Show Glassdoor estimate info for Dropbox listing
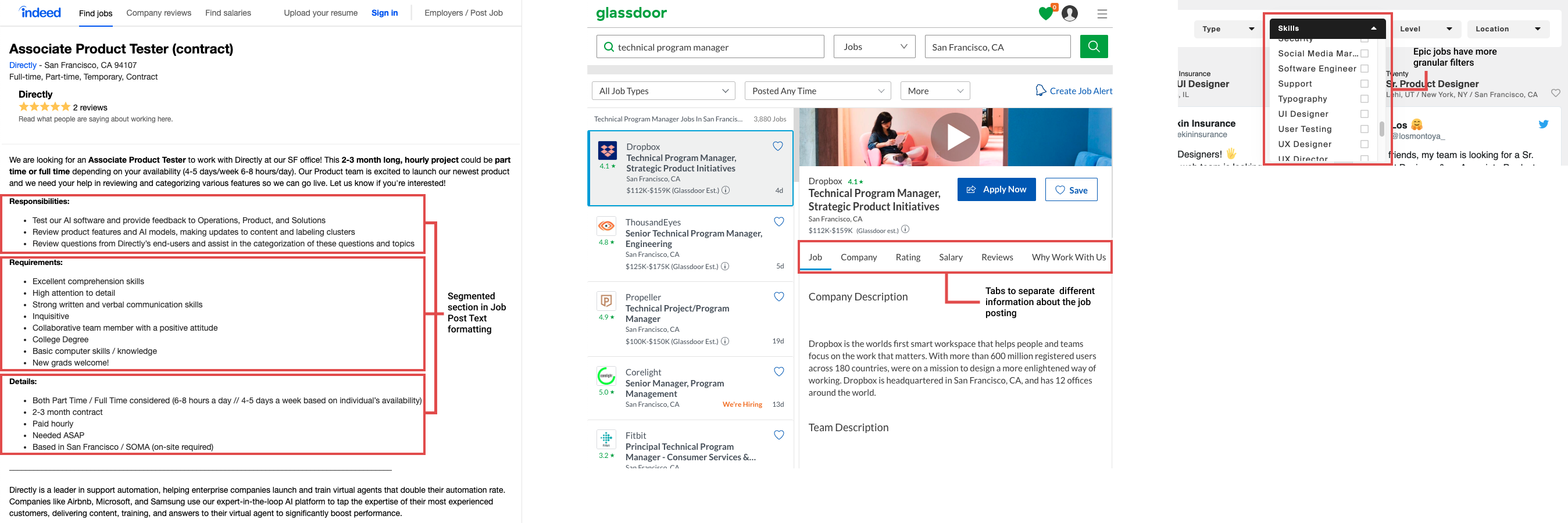Viewport: 1568px width, 523px height. tap(726, 191)
